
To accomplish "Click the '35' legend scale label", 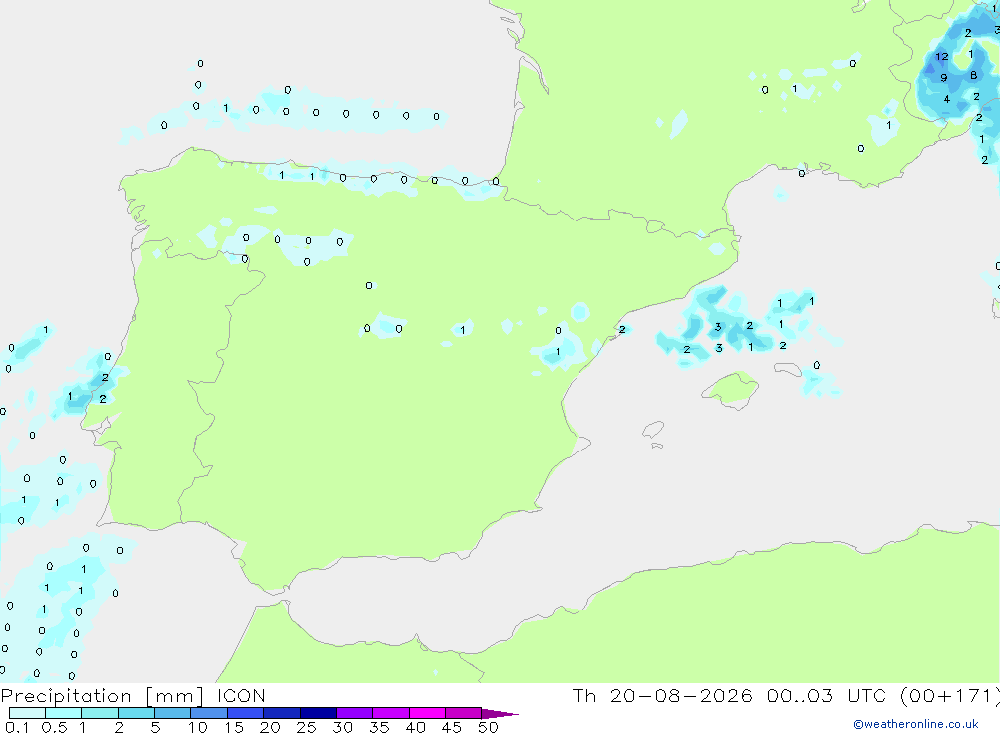I will point(379,727).
